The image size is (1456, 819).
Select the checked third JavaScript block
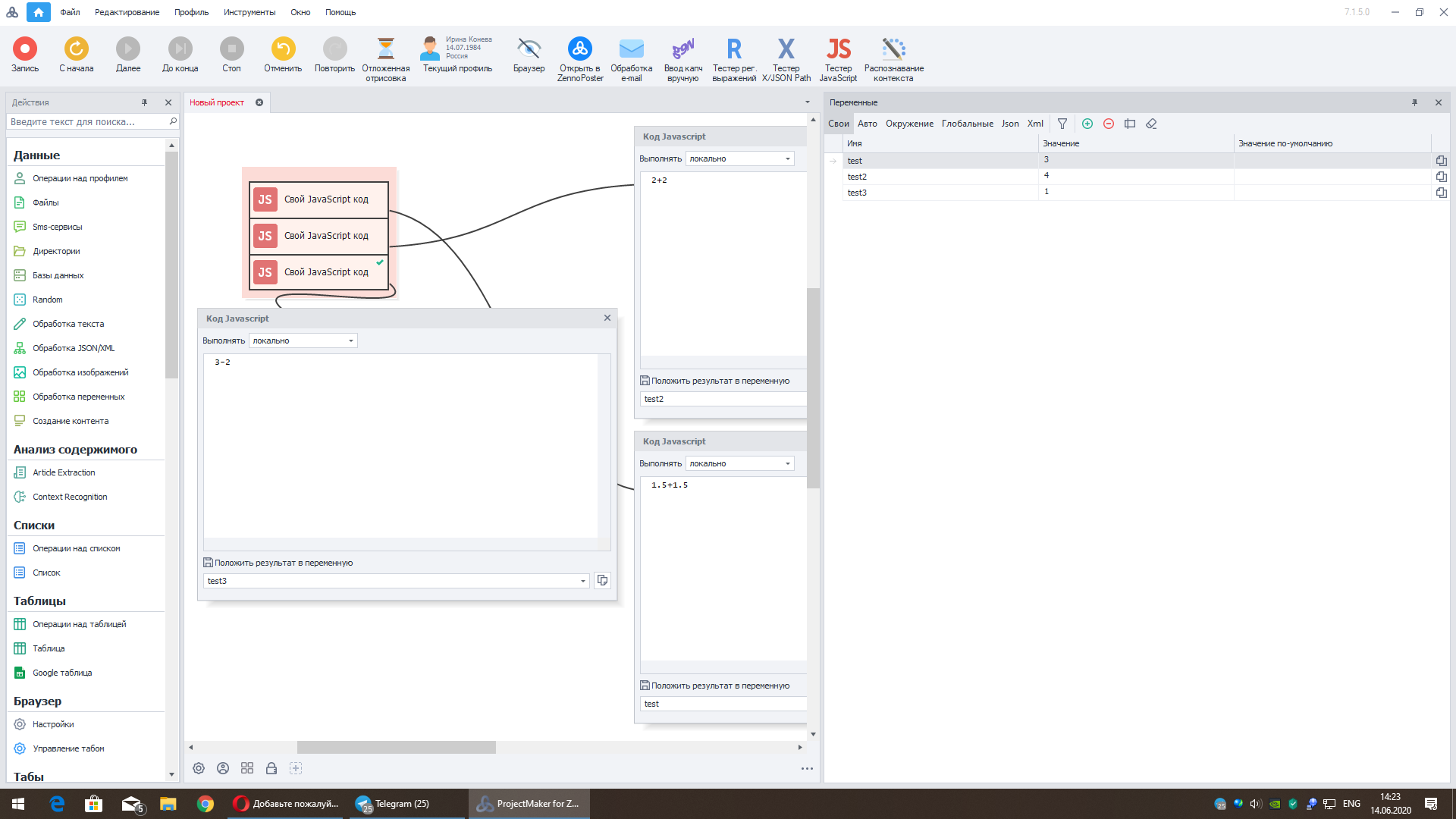[318, 272]
